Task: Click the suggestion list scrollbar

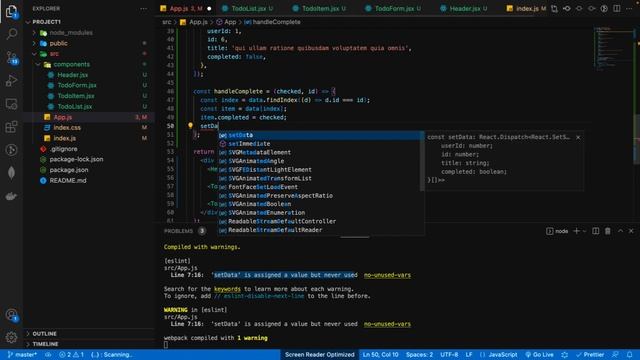Action: [x=422, y=161]
